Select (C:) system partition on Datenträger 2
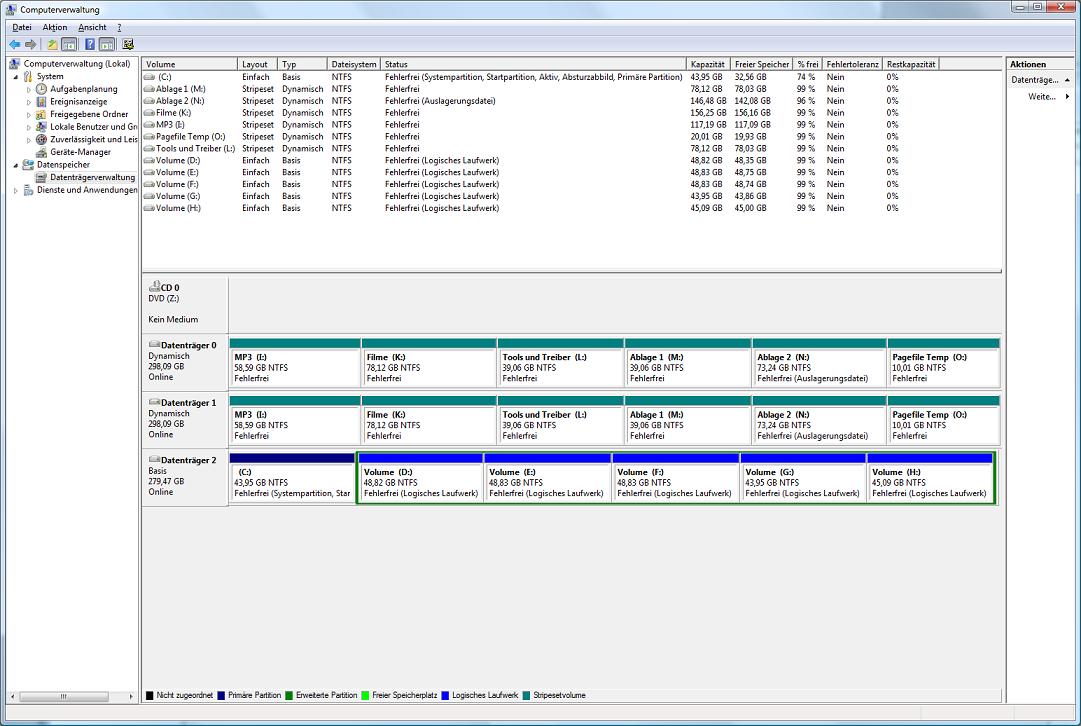Screen dimensions: 1081x726 pos(292,478)
